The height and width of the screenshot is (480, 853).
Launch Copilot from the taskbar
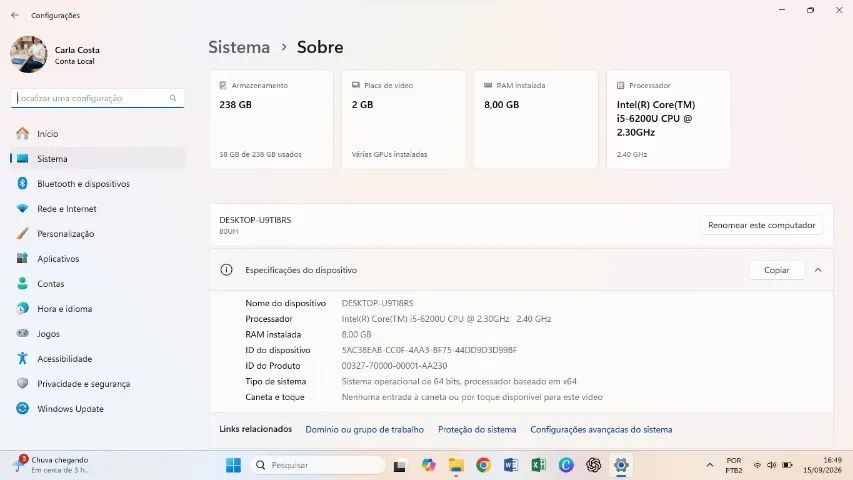point(429,465)
